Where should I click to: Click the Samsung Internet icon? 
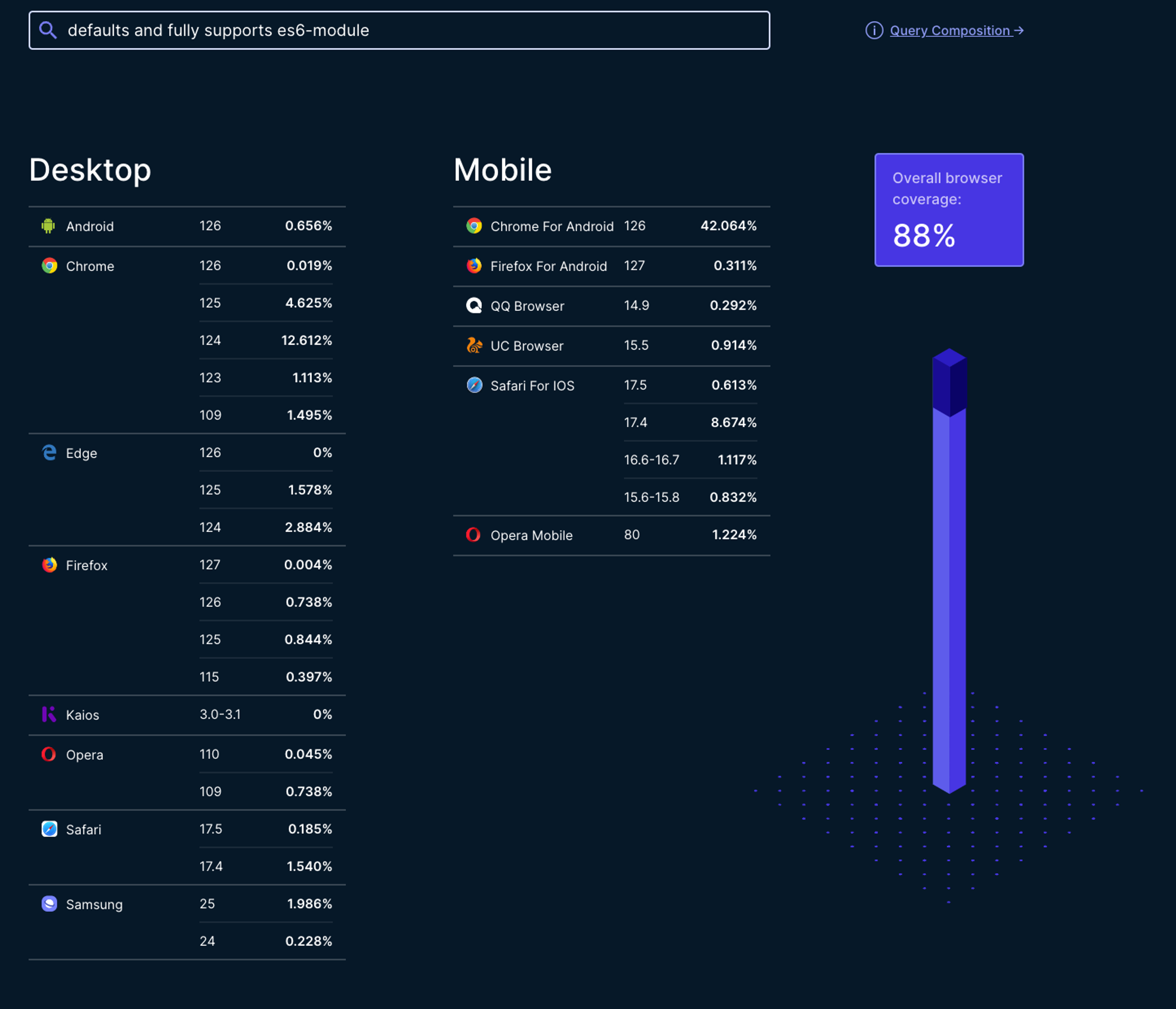click(49, 903)
